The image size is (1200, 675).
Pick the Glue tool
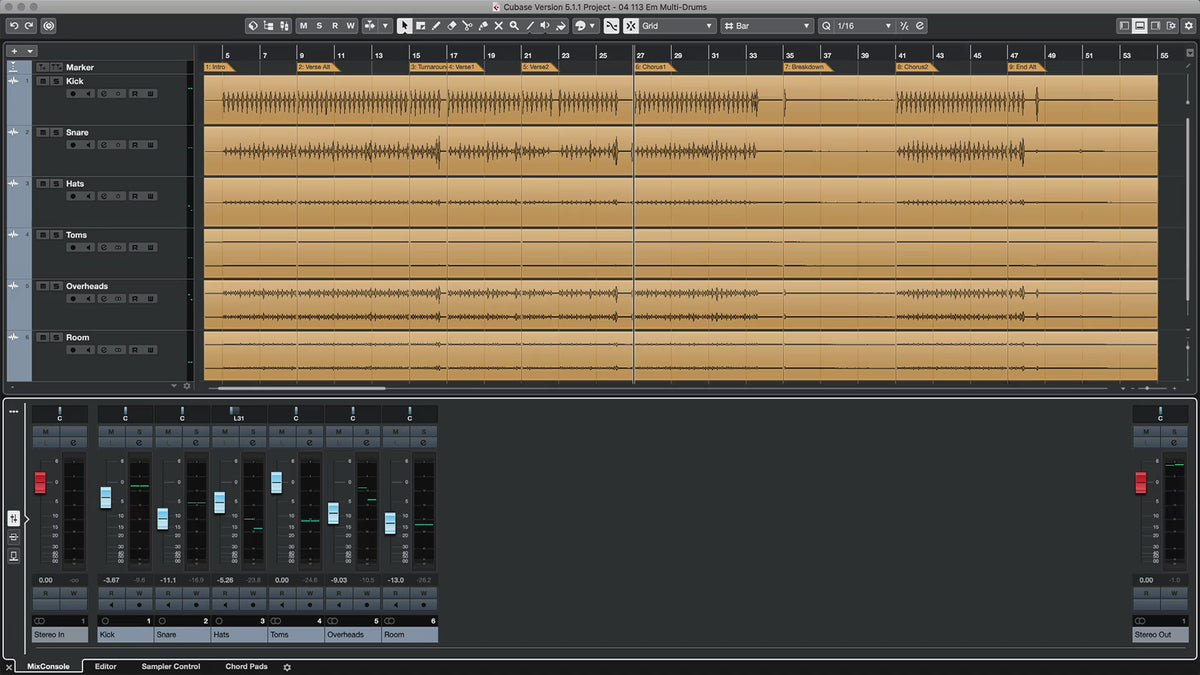point(483,26)
